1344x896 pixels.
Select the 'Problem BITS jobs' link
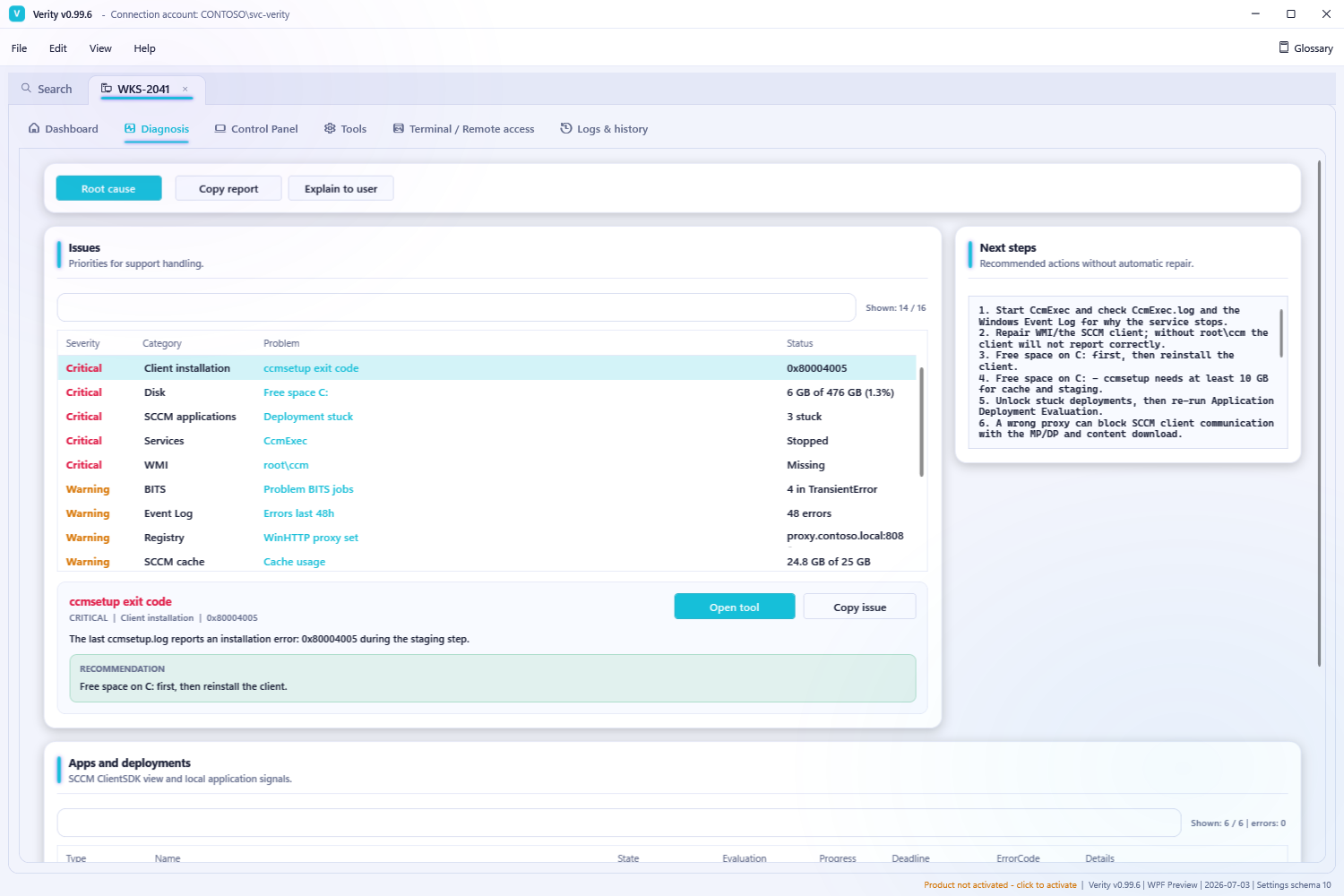click(308, 489)
